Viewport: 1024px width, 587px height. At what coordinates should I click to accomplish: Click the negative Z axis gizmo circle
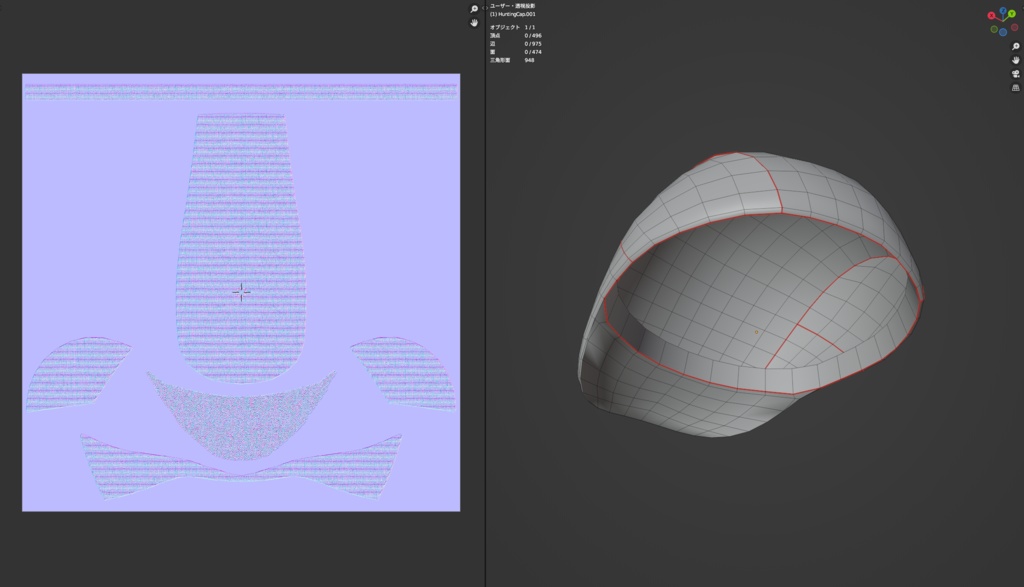1004,31
